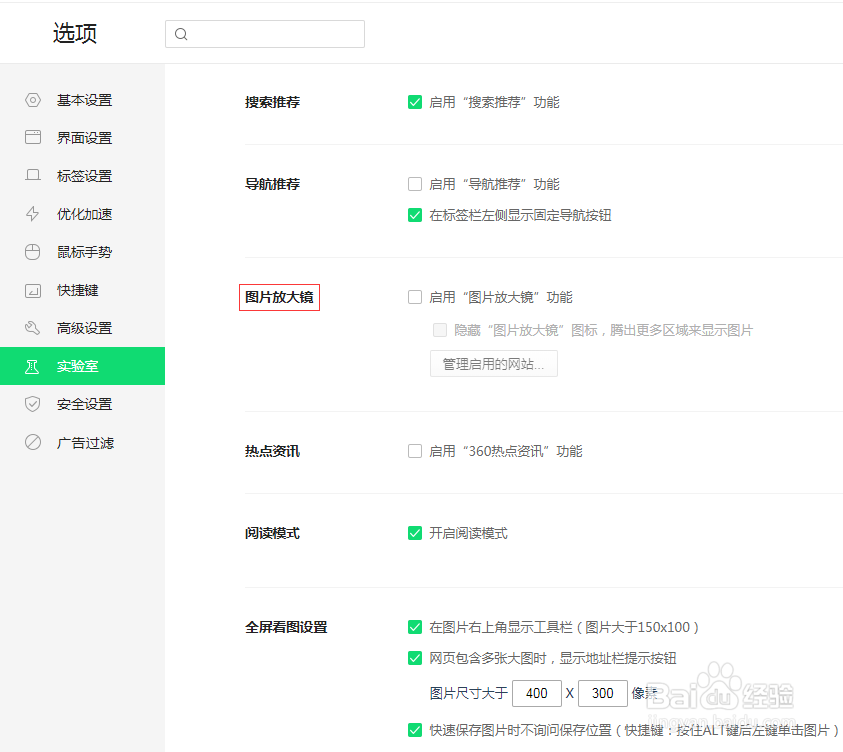The height and width of the screenshot is (752, 843).
Task: Uncheck 在标签栏左侧显示固定导航按钮
Action: click(415, 215)
